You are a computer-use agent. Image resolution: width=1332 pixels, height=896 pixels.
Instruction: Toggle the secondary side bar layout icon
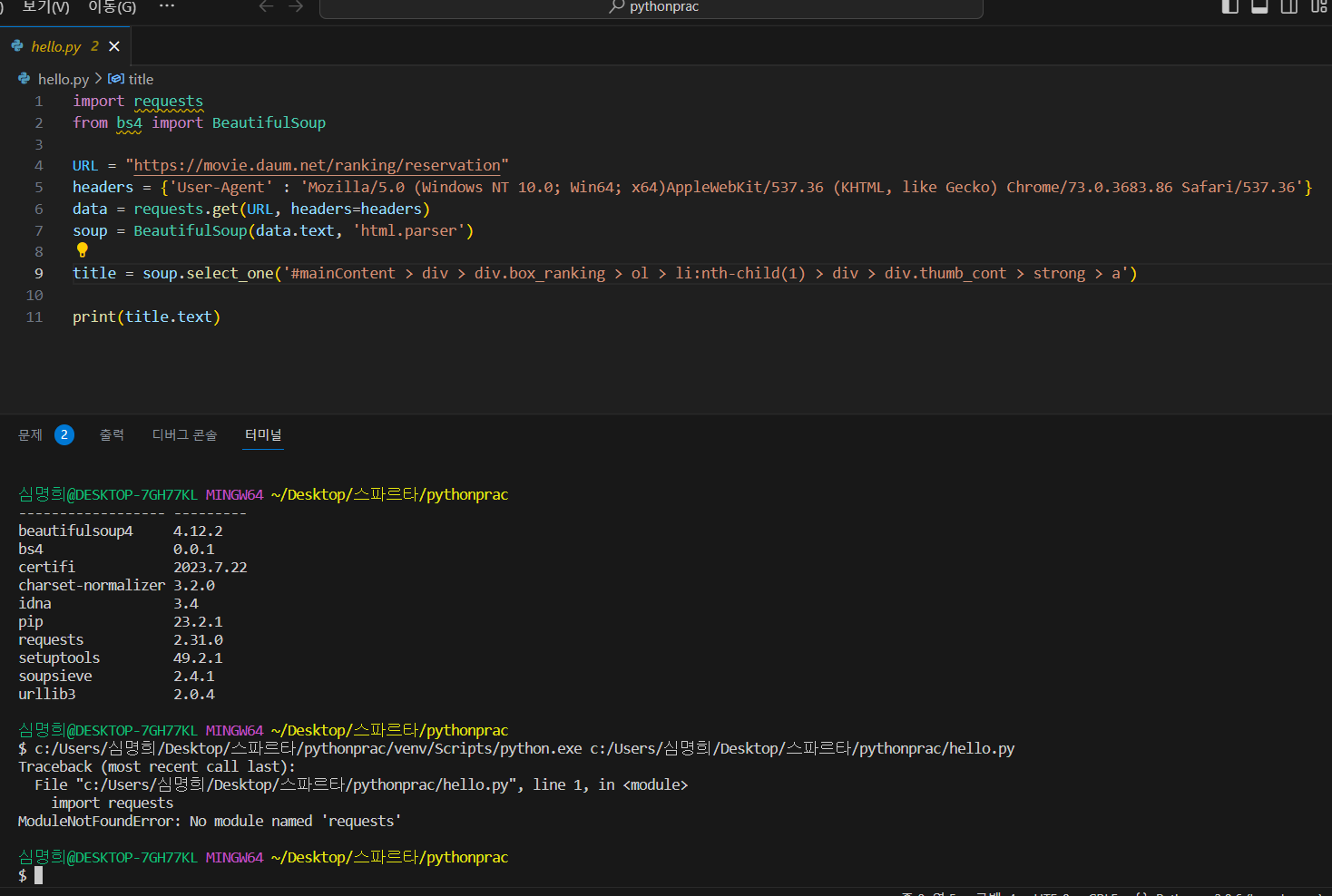pyautogui.click(x=1288, y=6)
